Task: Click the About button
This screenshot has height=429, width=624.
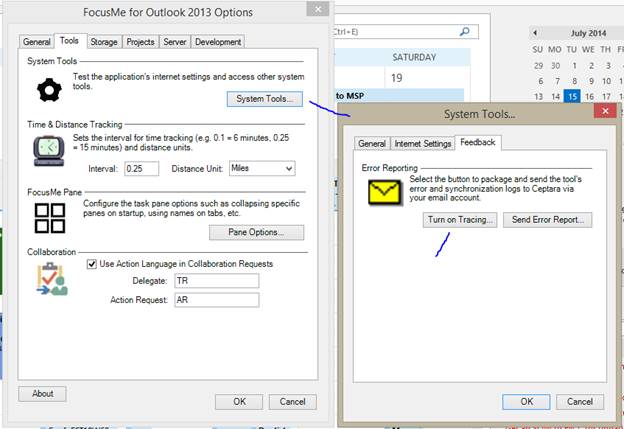Action: click(x=43, y=394)
